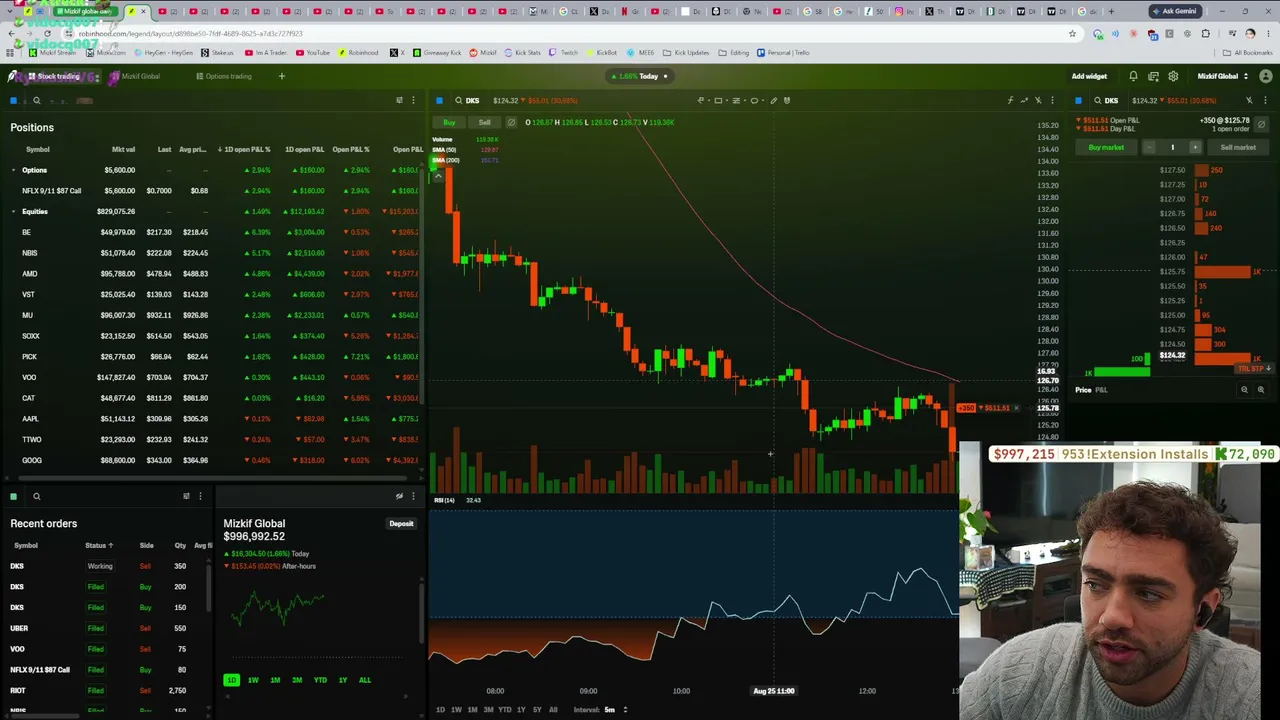Switch to the Options trading layout tab

224,76
